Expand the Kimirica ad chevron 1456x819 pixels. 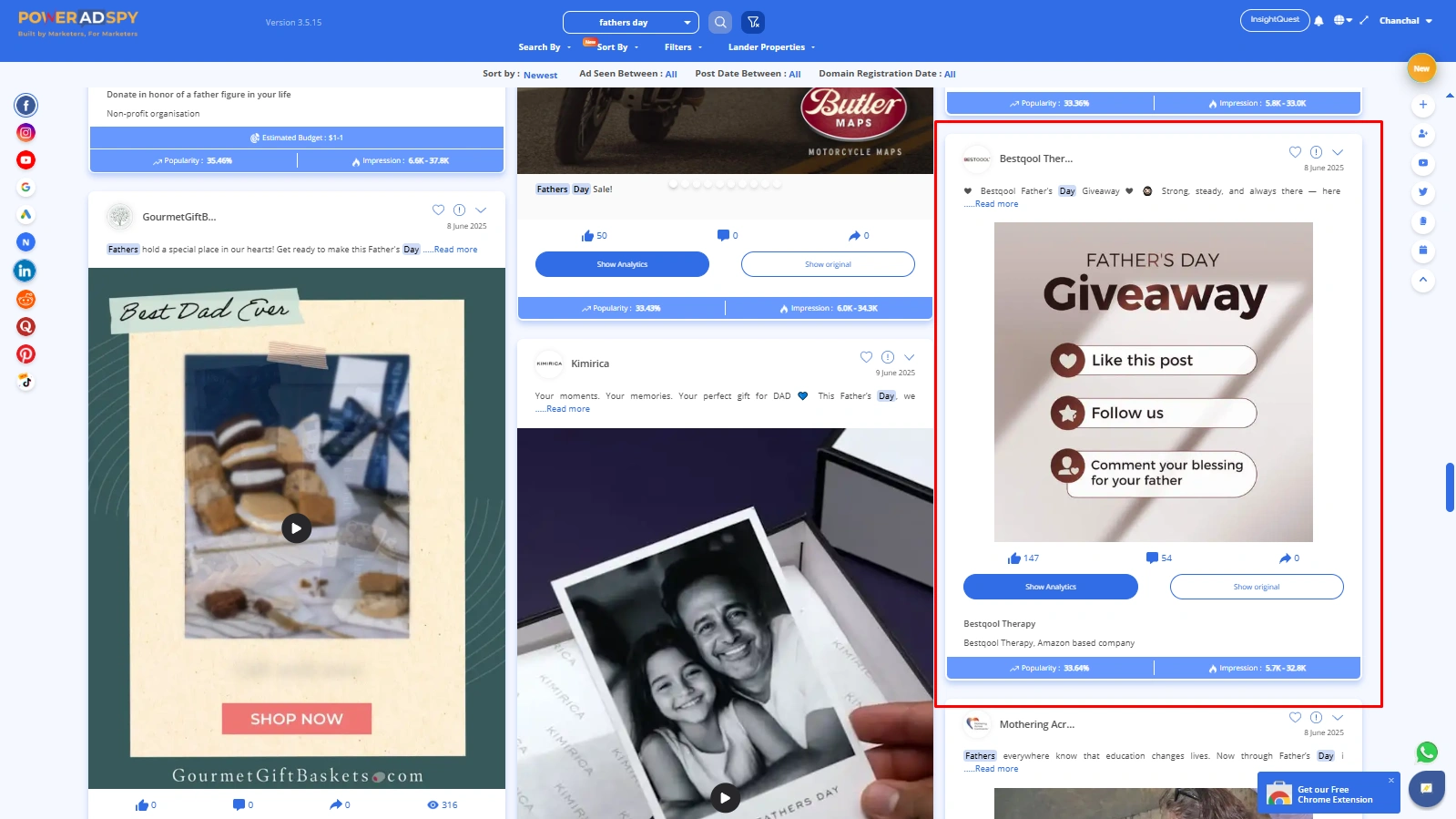[909, 357]
